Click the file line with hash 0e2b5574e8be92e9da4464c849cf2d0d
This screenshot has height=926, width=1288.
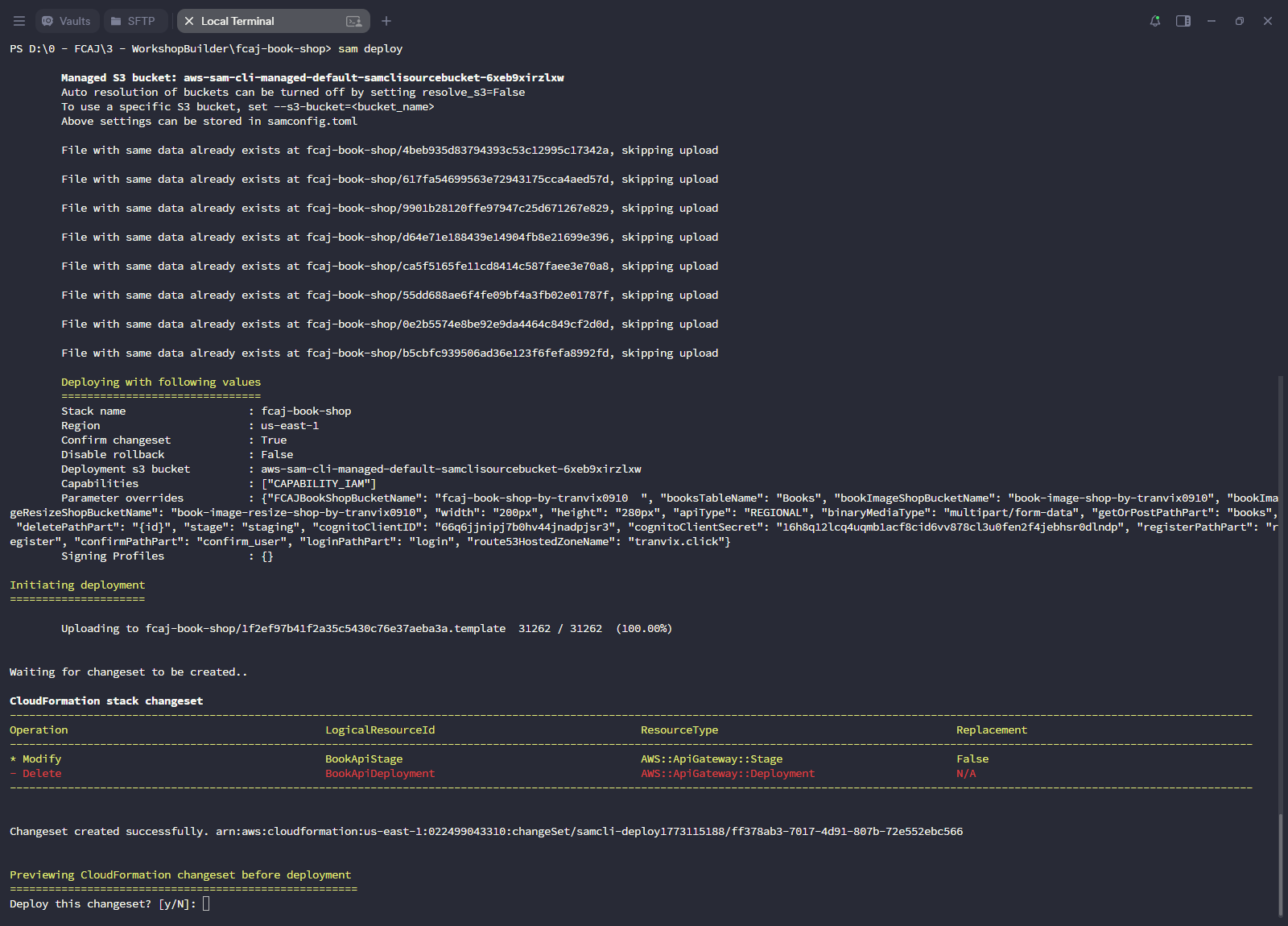[x=390, y=324]
